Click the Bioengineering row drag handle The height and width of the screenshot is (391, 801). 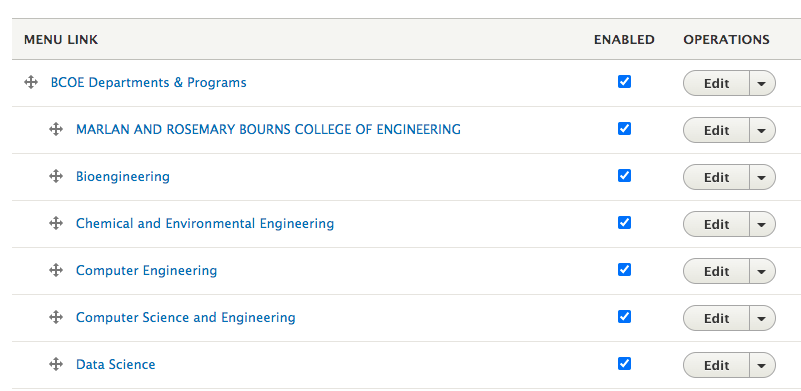[56, 176]
